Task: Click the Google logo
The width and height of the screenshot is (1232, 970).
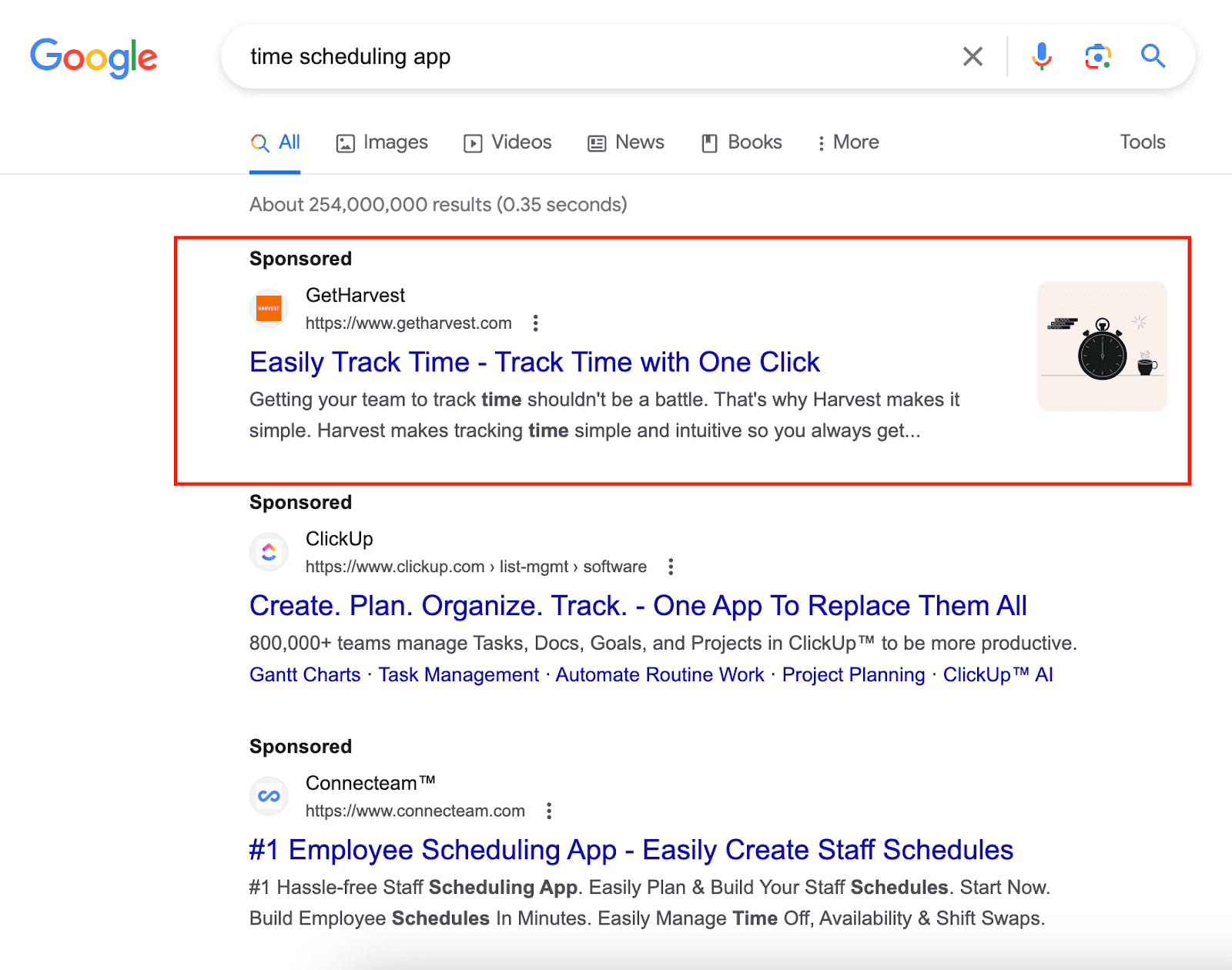Action: point(94,57)
